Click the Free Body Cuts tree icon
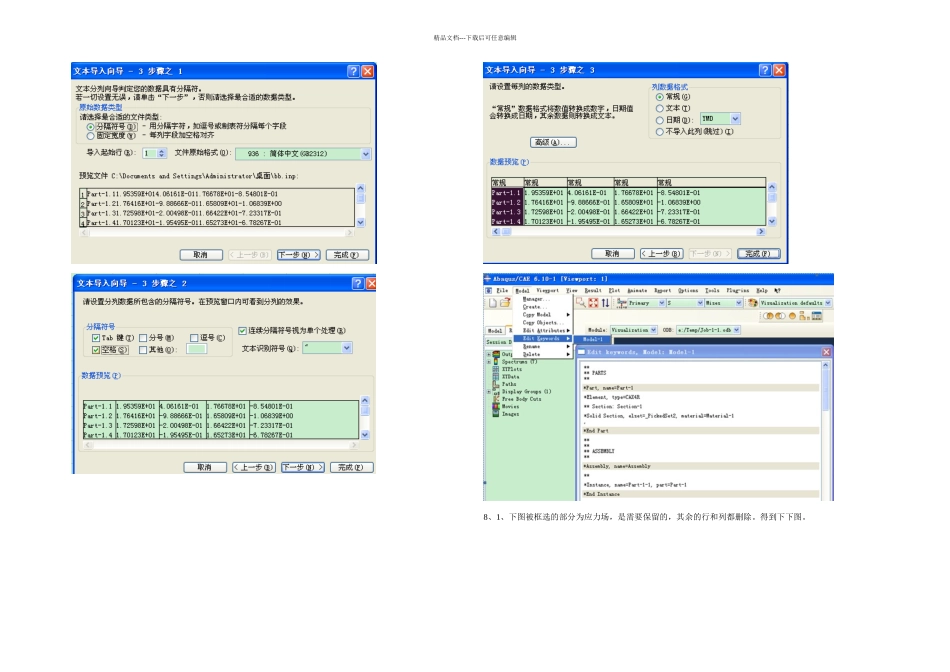This screenshot has width=950, height=672. (496, 399)
